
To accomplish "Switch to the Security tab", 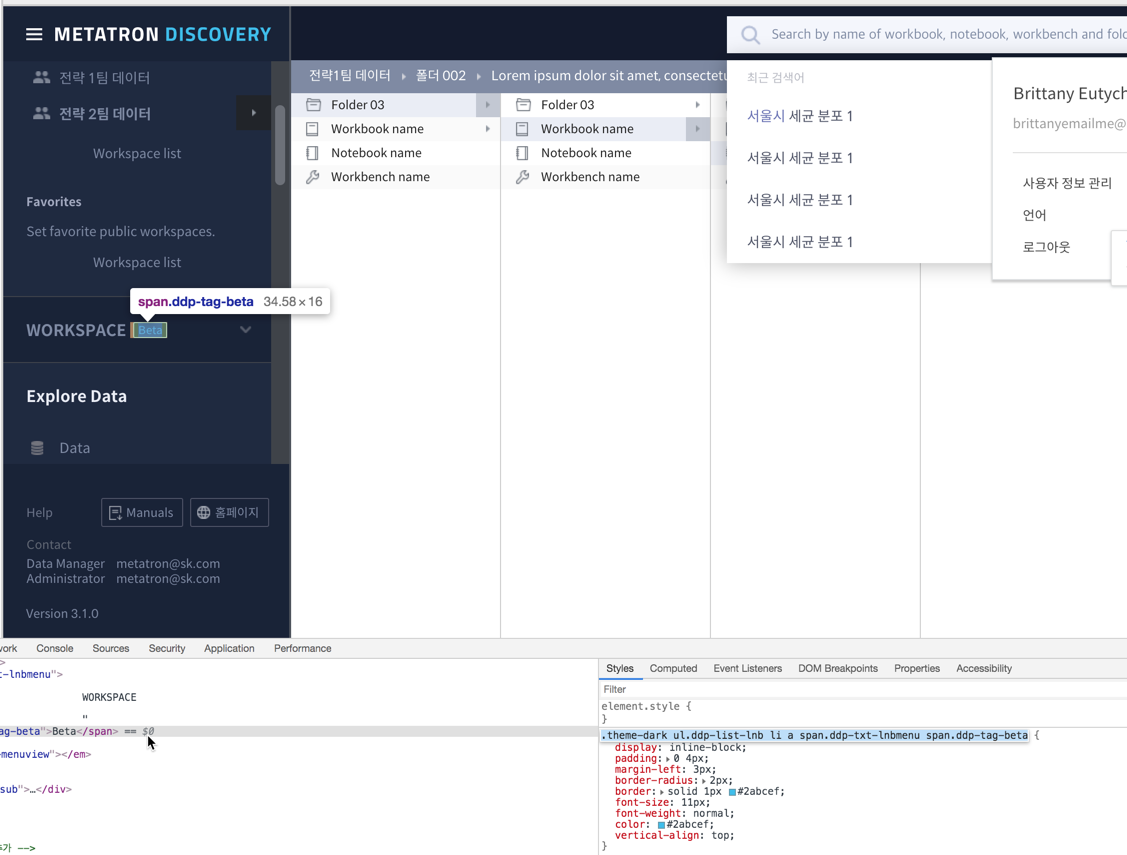I will tap(167, 648).
